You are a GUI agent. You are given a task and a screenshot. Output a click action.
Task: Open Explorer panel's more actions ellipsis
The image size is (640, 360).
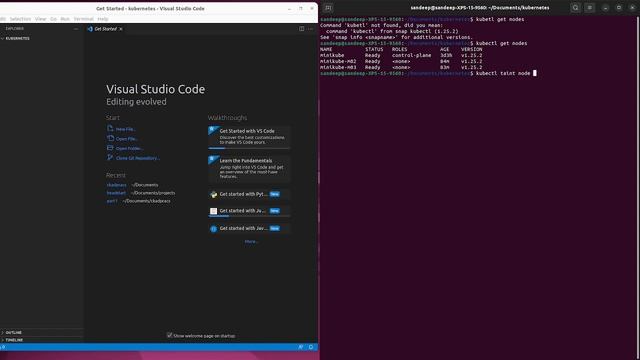click(76, 29)
